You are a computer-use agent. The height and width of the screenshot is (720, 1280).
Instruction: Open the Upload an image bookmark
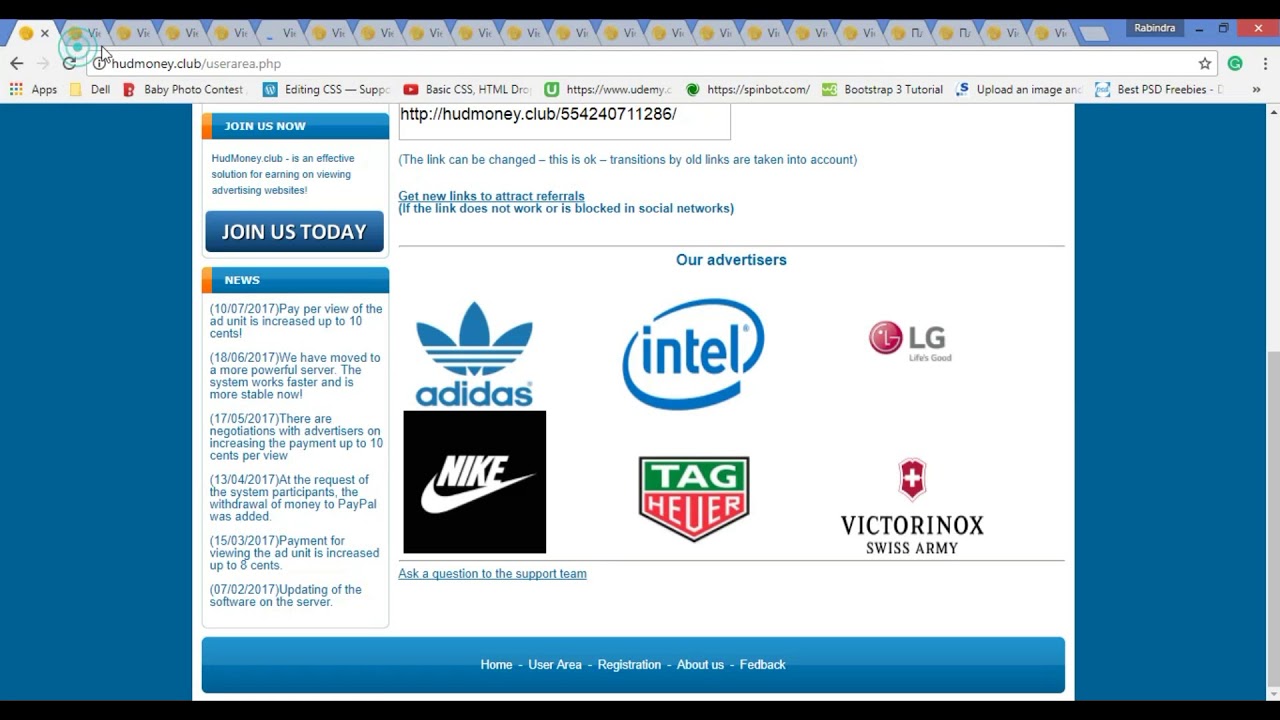pos(1019,89)
